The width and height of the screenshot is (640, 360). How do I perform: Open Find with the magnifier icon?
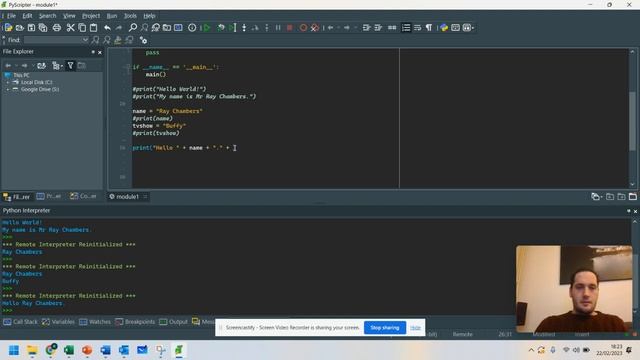[133, 28]
